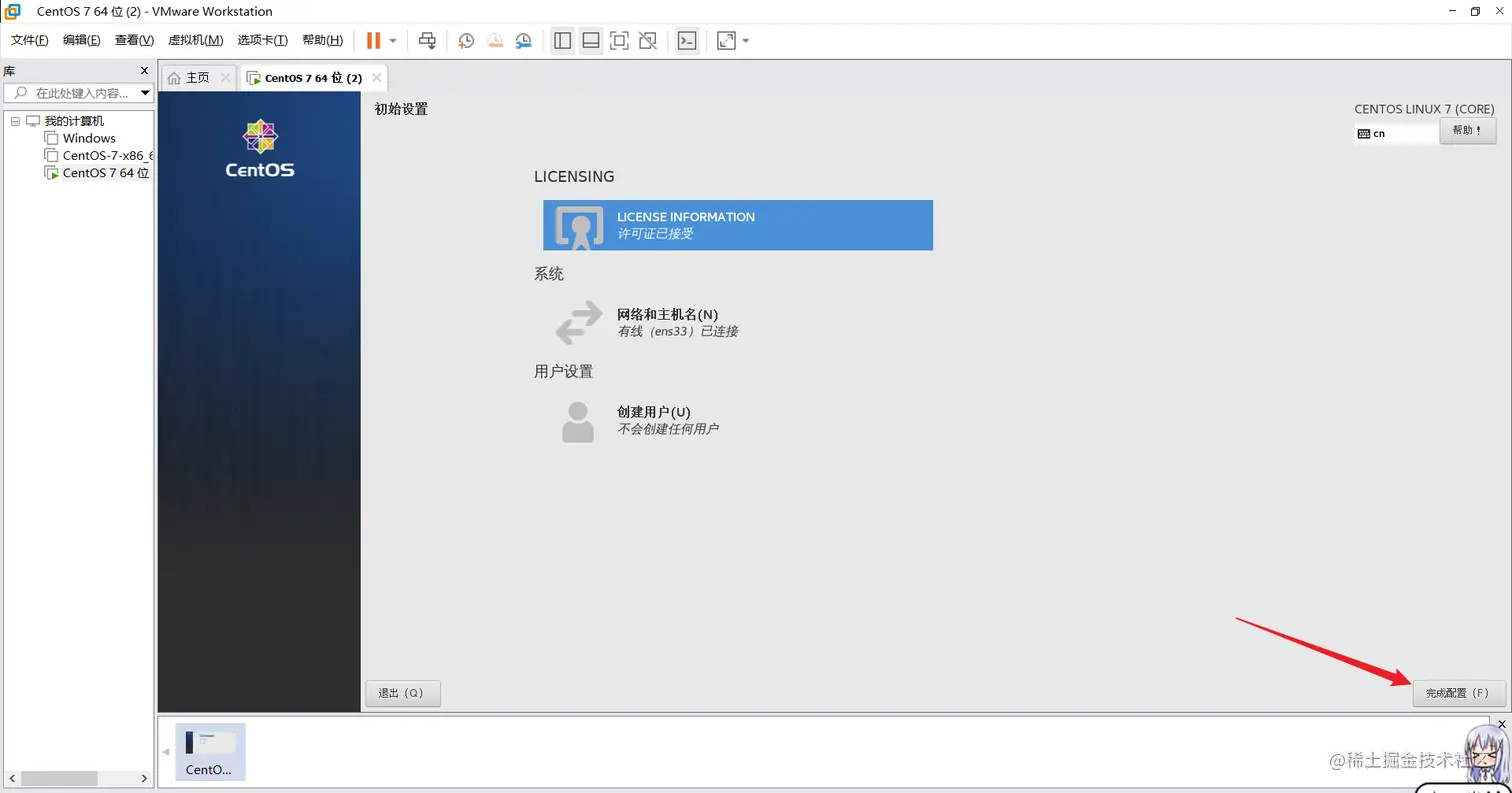Open the 帮助(H) menu
1512x793 pixels.
coord(322,40)
